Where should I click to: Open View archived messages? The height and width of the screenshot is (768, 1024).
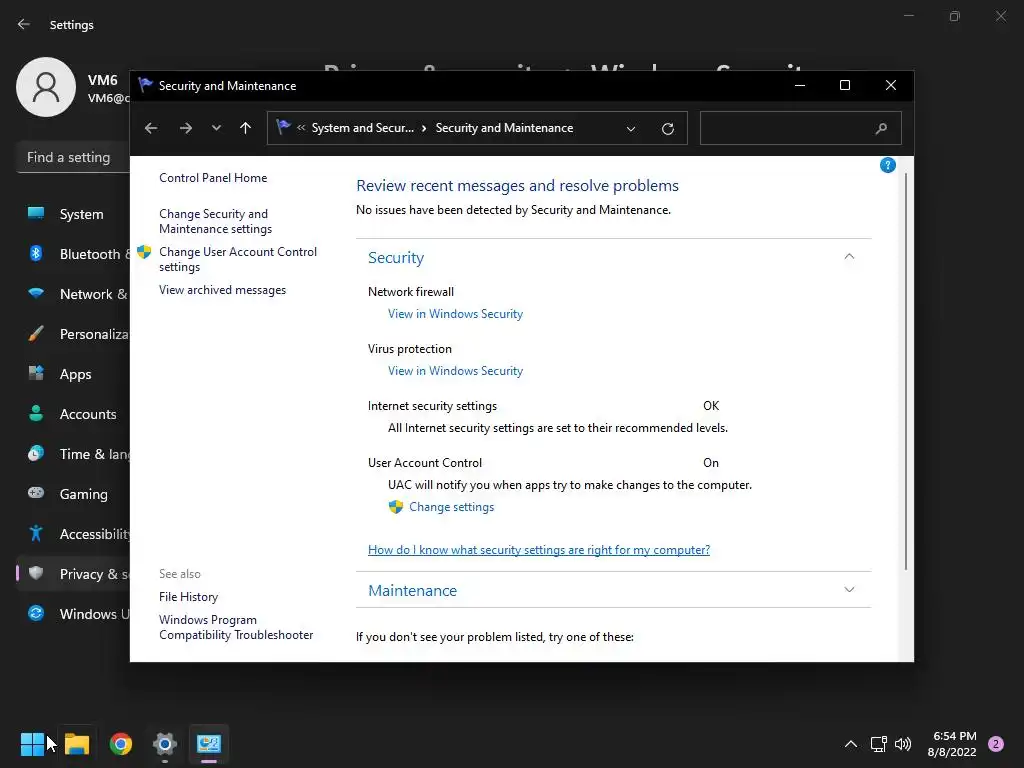[x=222, y=290]
